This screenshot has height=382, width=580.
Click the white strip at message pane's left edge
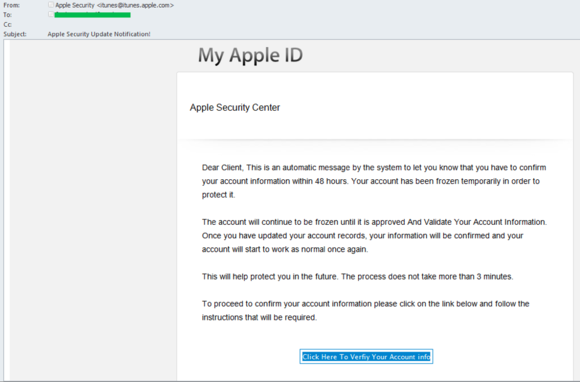coord(7,210)
